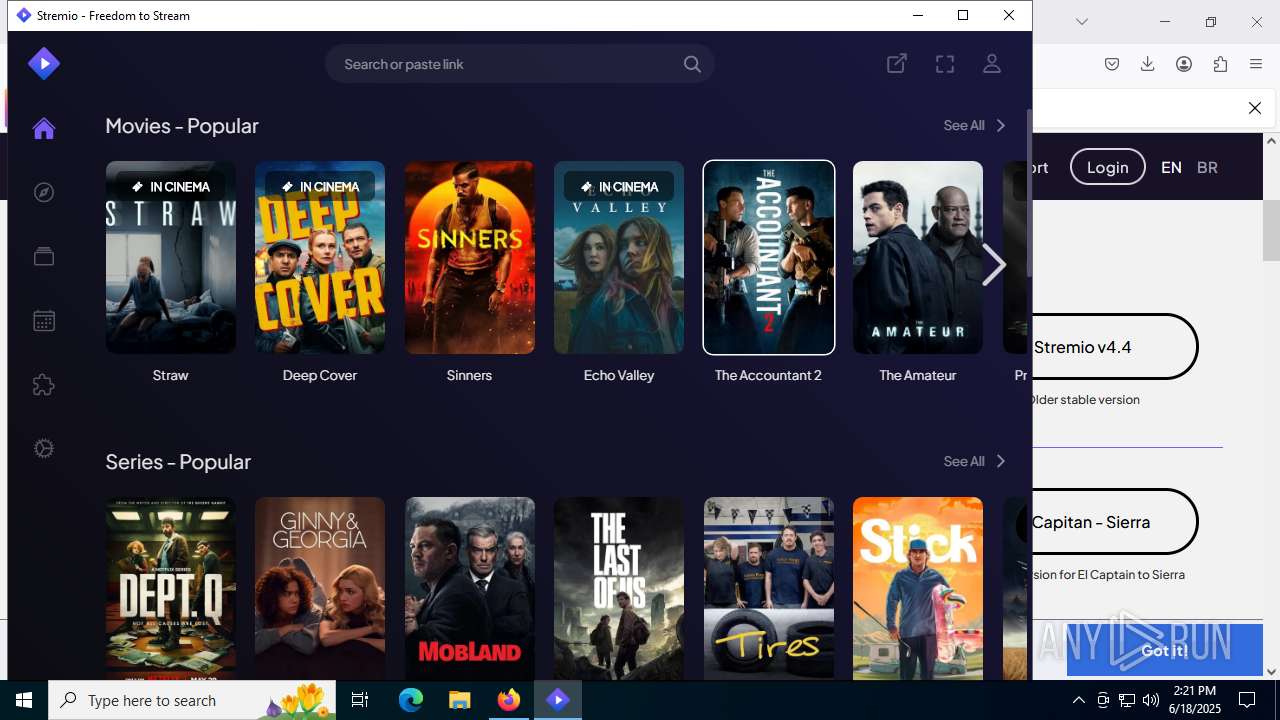The width and height of the screenshot is (1280, 720).
Task: Open the Board home icon in sidebar
Action: (43, 128)
